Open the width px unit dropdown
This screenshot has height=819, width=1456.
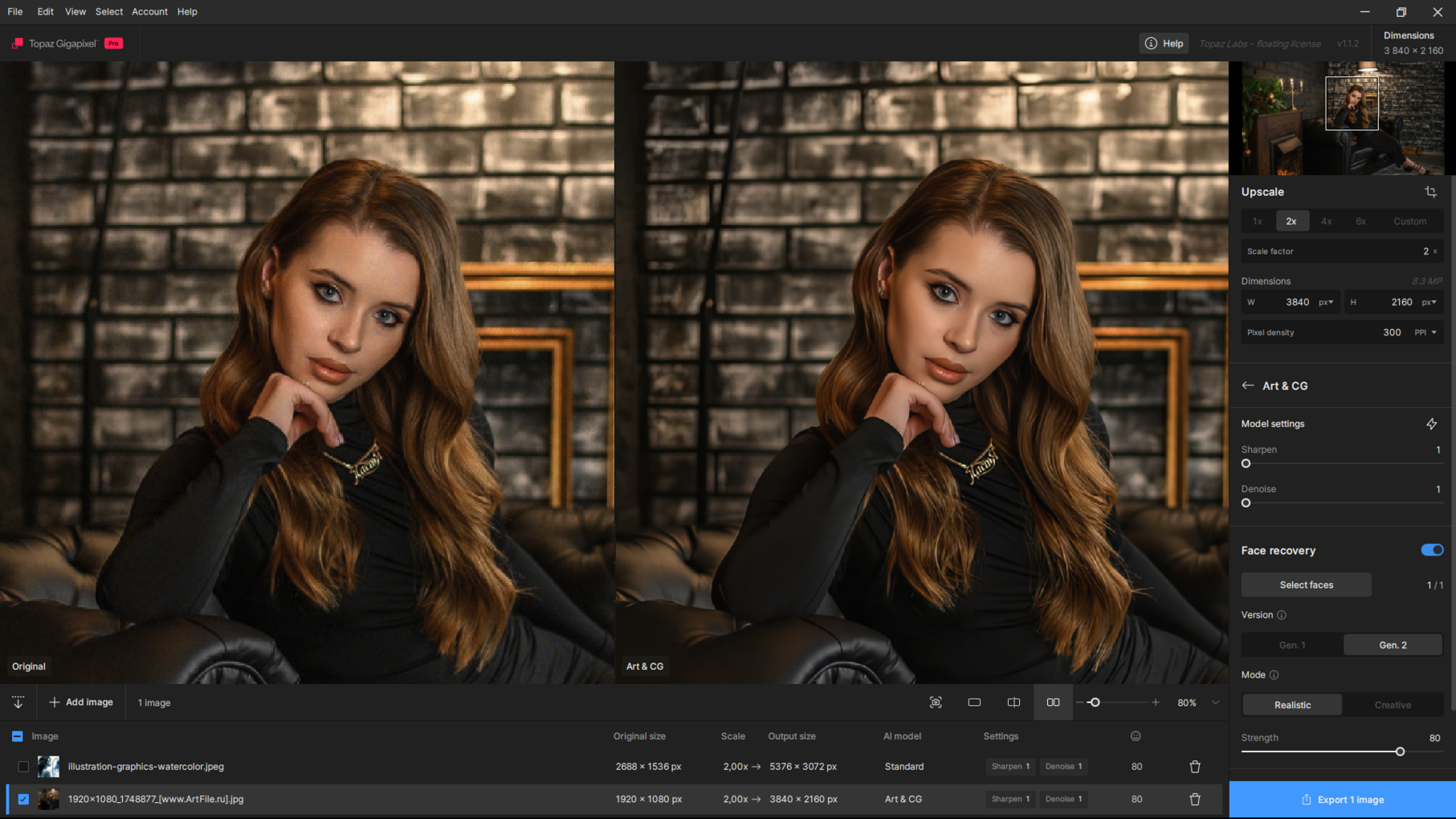[1326, 303]
